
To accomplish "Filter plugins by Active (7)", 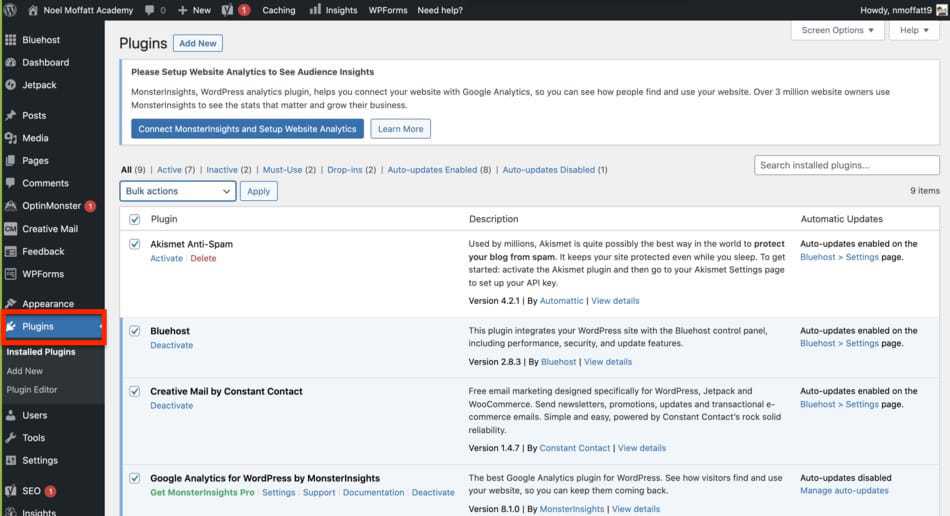I will point(176,170).
